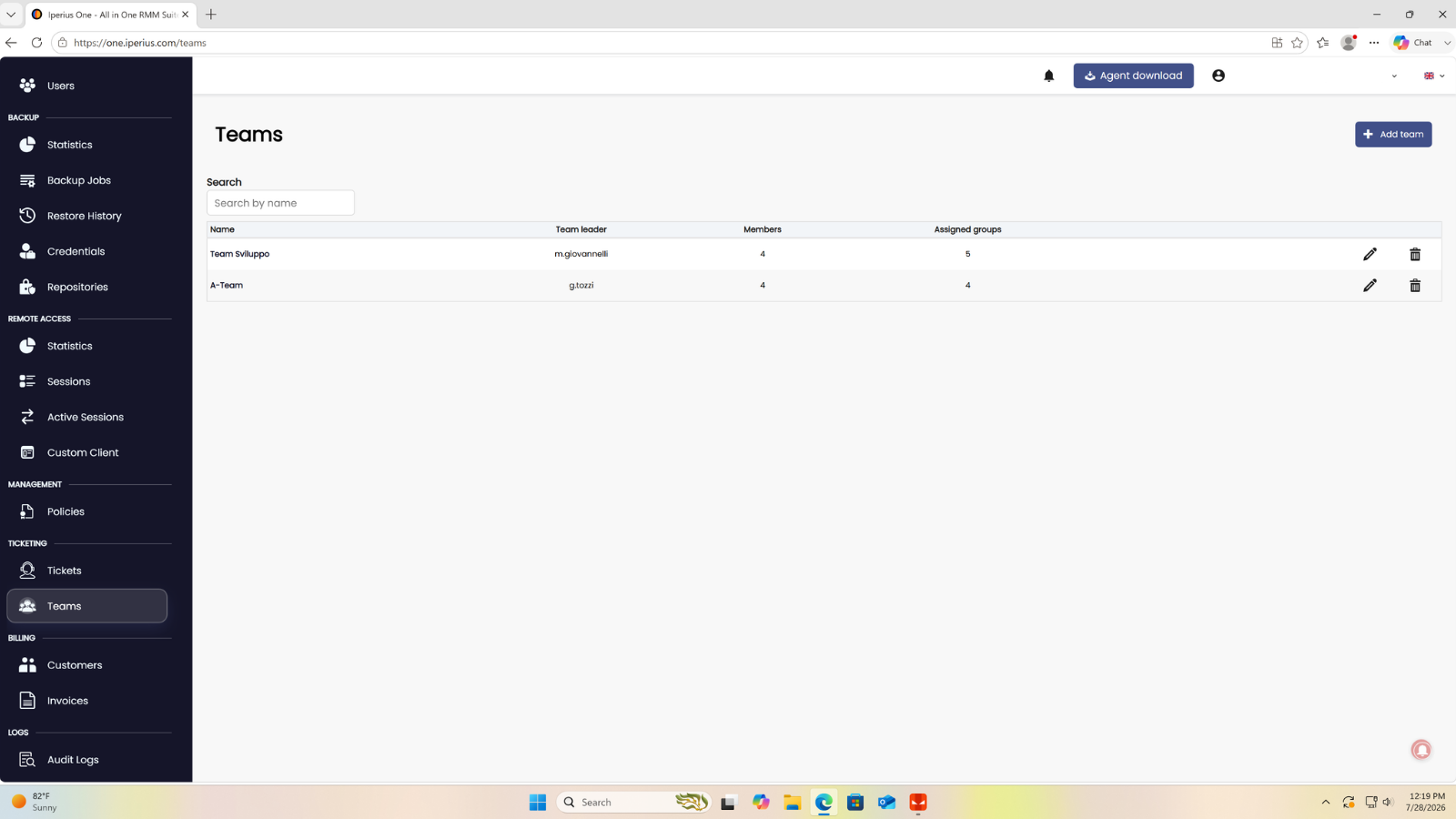Reload the page with refresh icon

coord(36,43)
